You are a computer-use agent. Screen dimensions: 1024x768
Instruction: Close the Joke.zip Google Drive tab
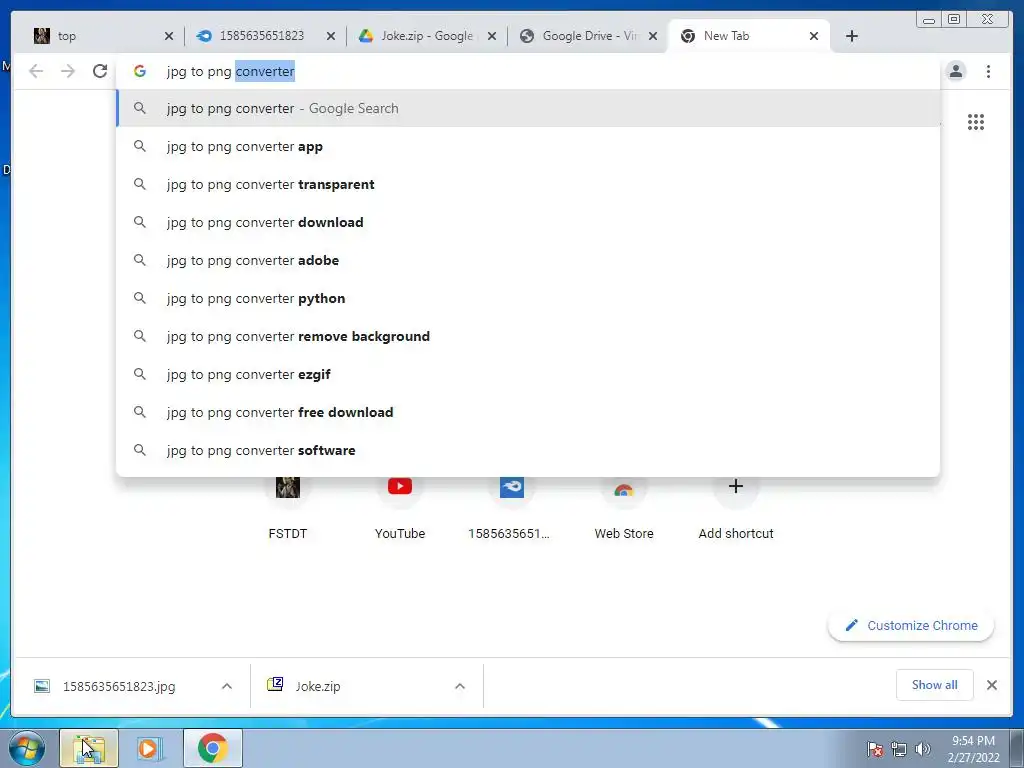(x=492, y=36)
